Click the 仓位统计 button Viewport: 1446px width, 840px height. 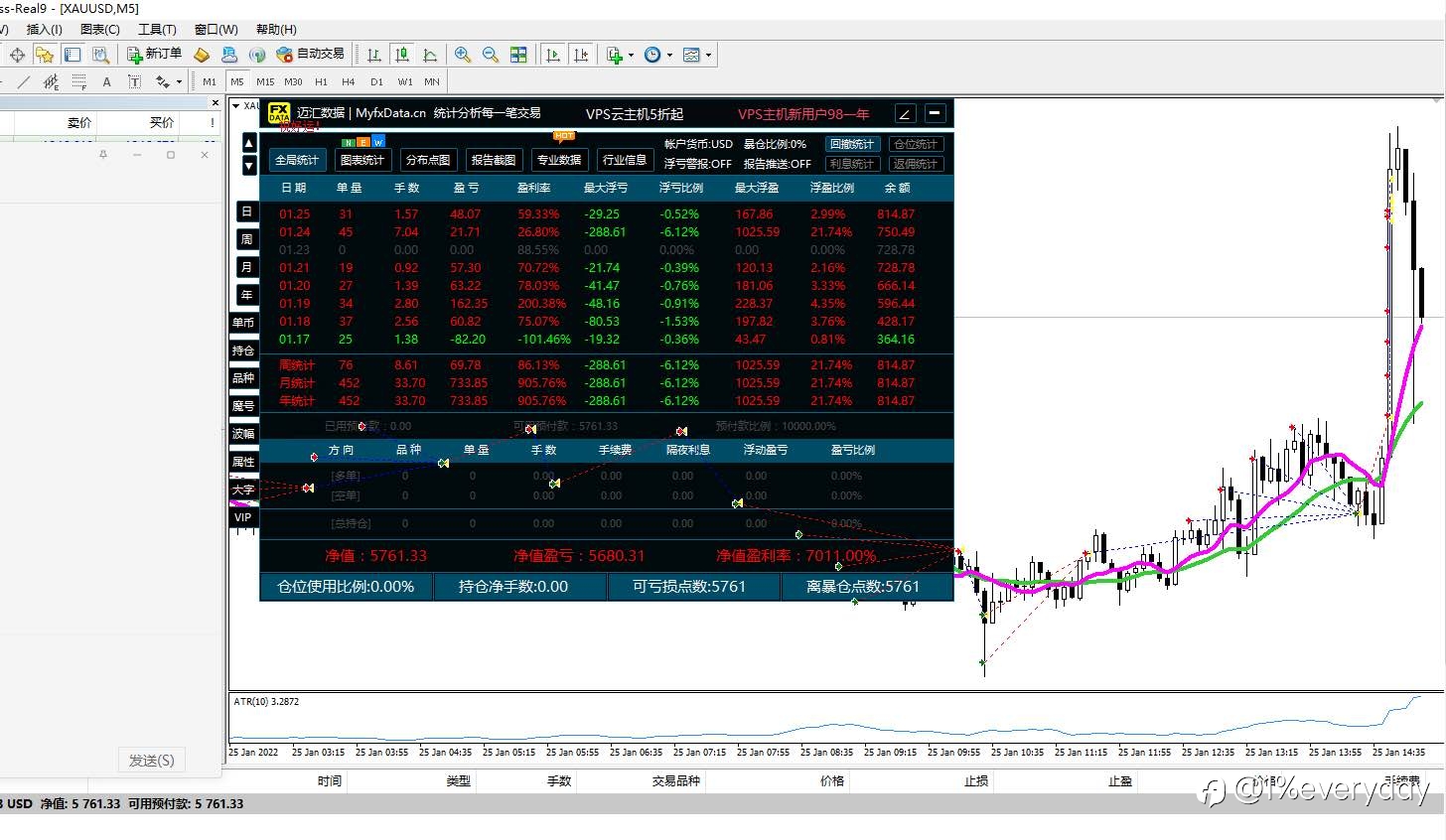916,144
